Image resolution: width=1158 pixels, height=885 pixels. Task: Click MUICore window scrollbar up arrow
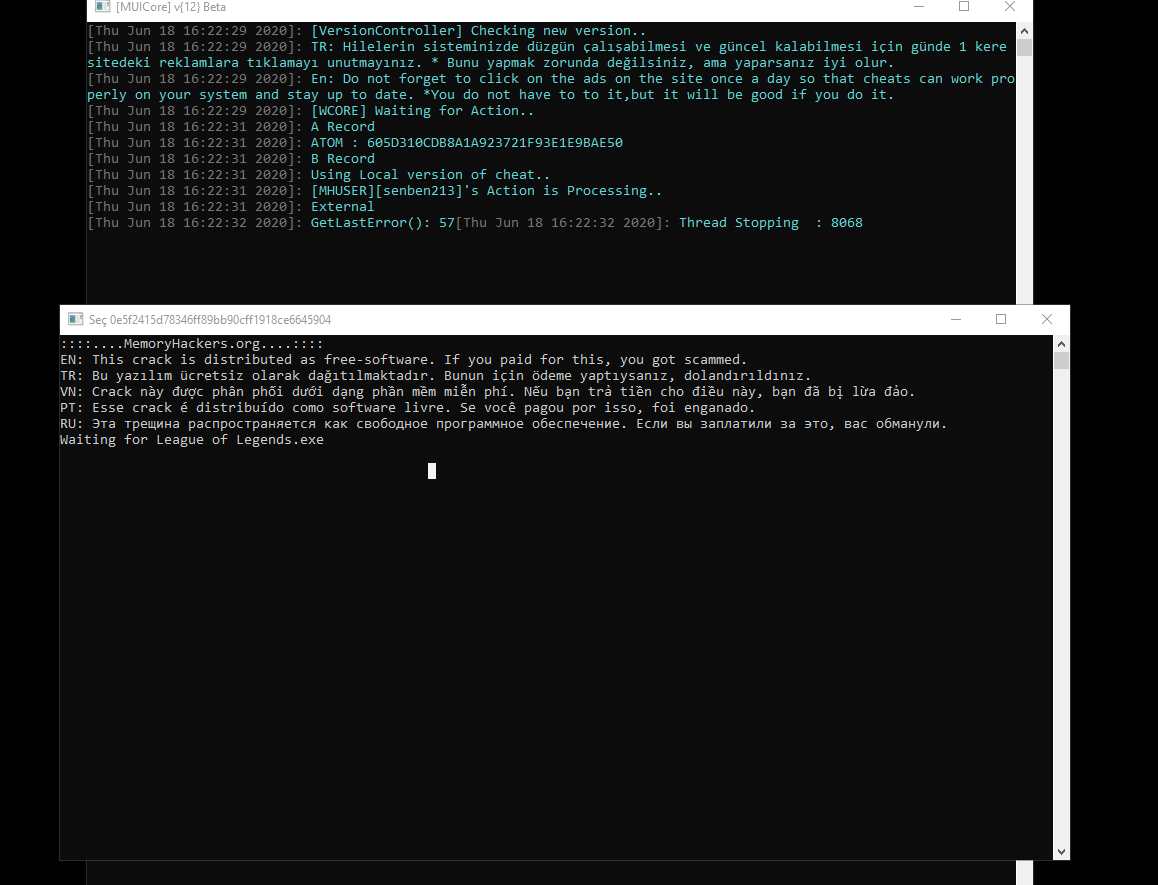[x=1024, y=31]
